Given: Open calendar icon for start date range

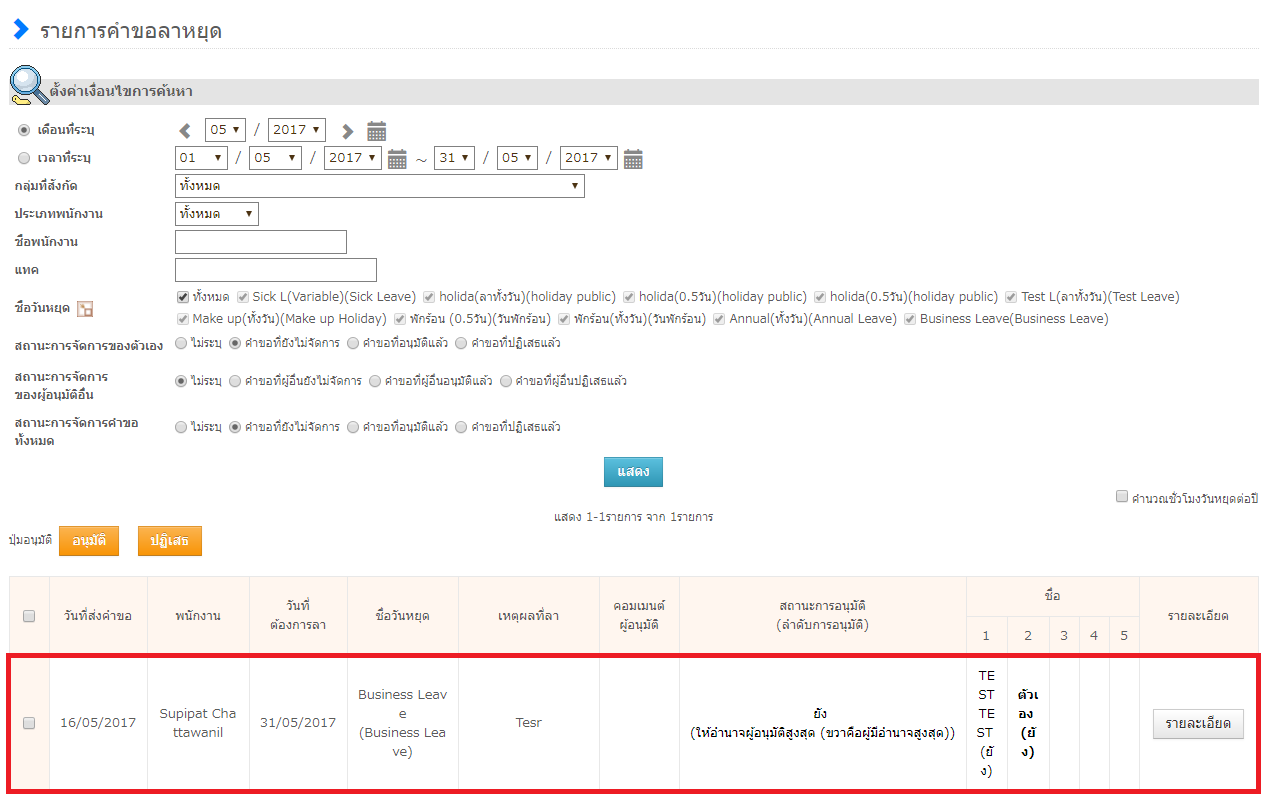Looking at the screenshot, I should tap(397, 159).
